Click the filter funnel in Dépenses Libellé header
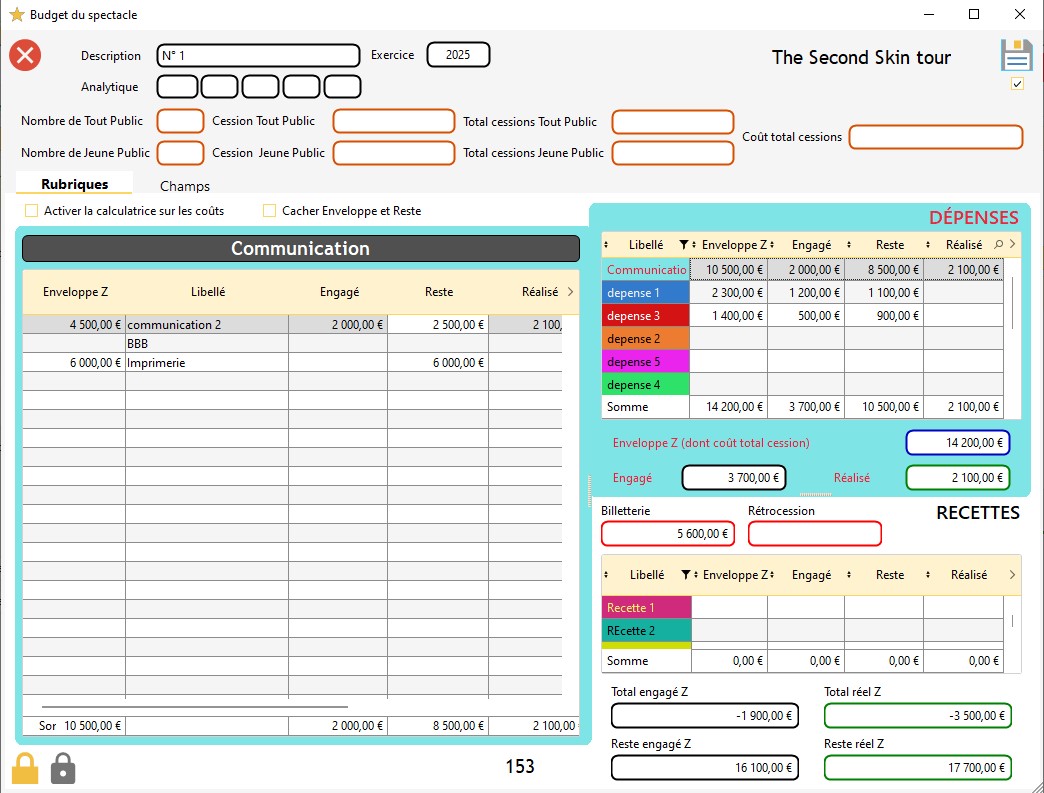Image resolution: width=1044 pixels, height=793 pixels. tap(684, 245)
